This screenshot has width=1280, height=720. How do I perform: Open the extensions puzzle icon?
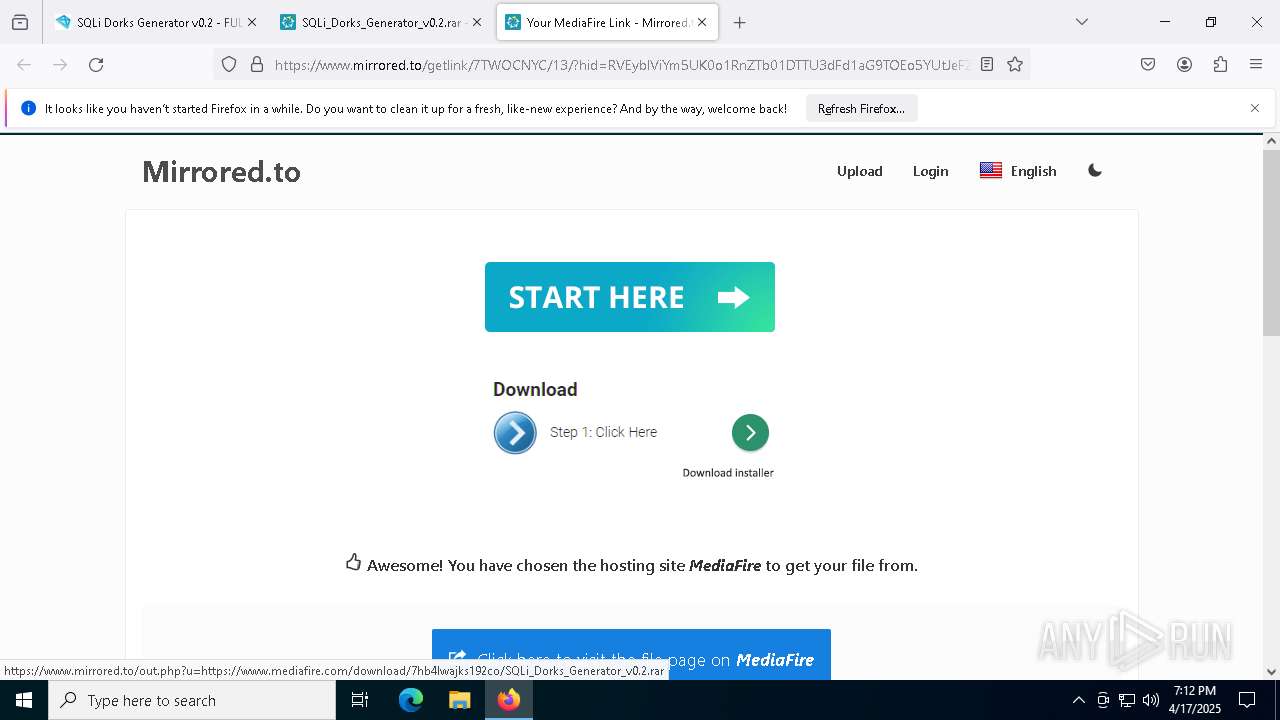[x=1220, y=64]
